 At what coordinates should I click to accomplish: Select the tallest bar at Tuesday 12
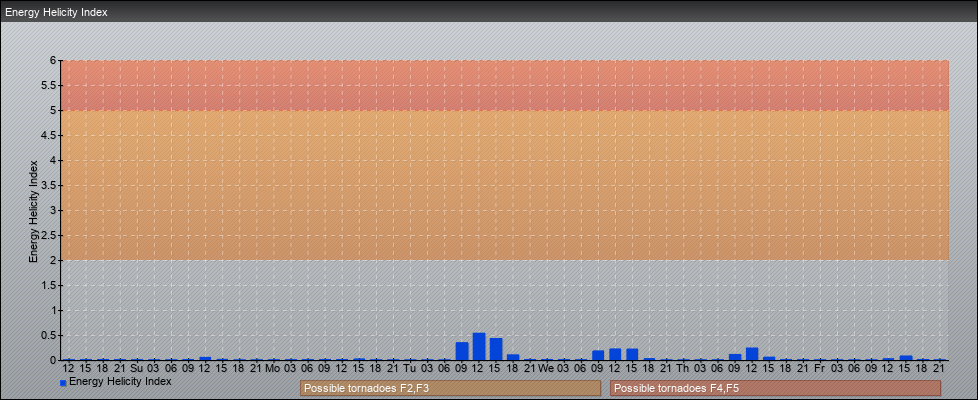[x=479, y=346]
